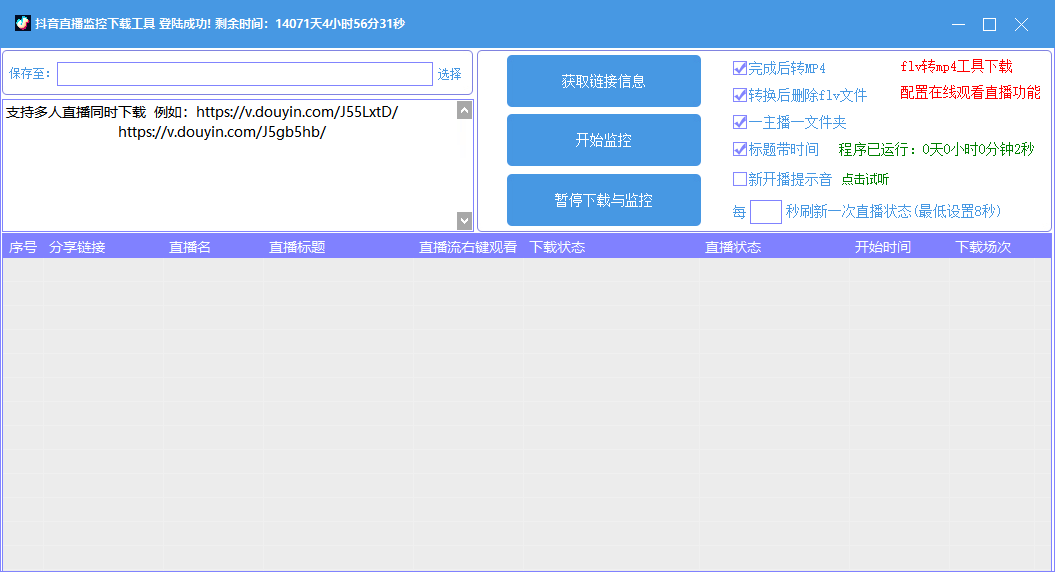Click the 选择 link to choose folder
This screenshot has width=1055, height=572.
(x=449, y=74)
